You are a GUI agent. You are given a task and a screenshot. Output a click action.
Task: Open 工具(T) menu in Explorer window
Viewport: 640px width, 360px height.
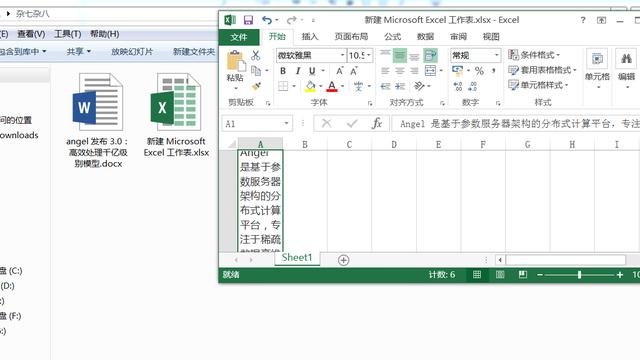point(68,34)
